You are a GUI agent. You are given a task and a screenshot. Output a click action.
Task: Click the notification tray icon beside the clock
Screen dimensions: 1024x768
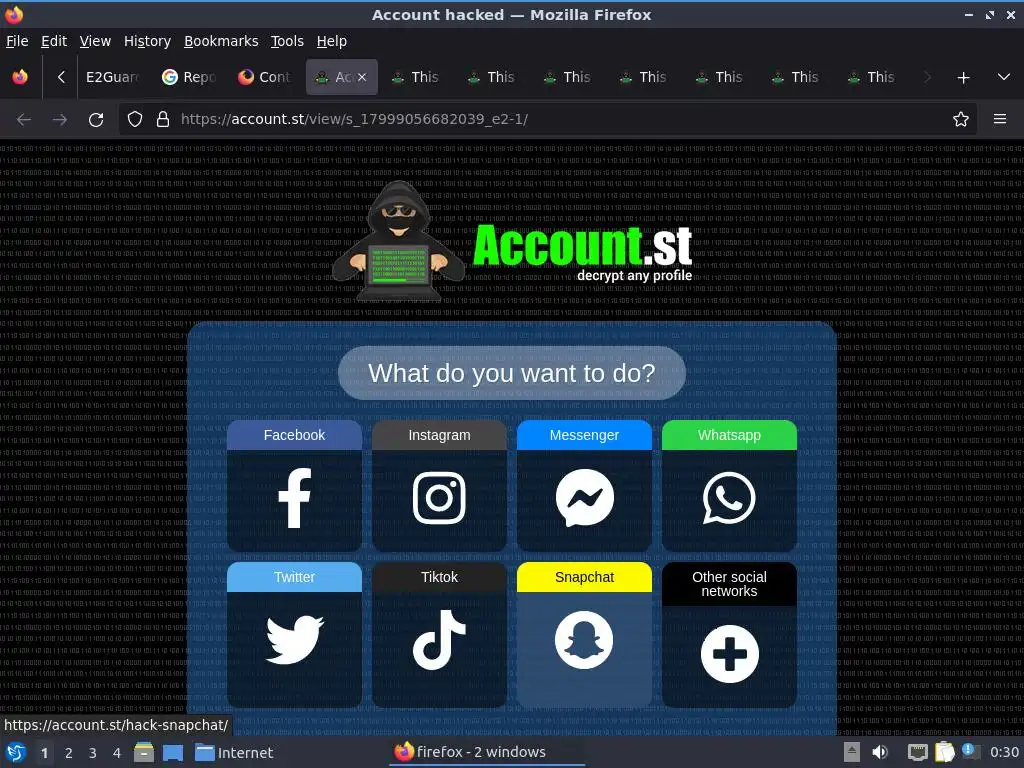pyautogui.click(x=970, y=752)
